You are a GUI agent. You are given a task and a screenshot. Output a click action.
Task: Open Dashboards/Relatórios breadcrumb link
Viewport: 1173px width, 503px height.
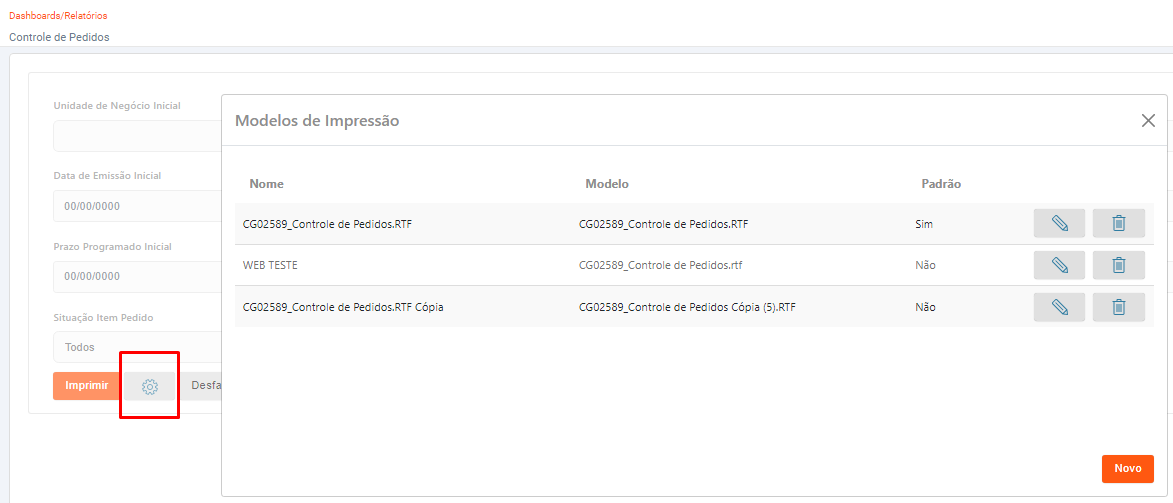pos(58,16)
